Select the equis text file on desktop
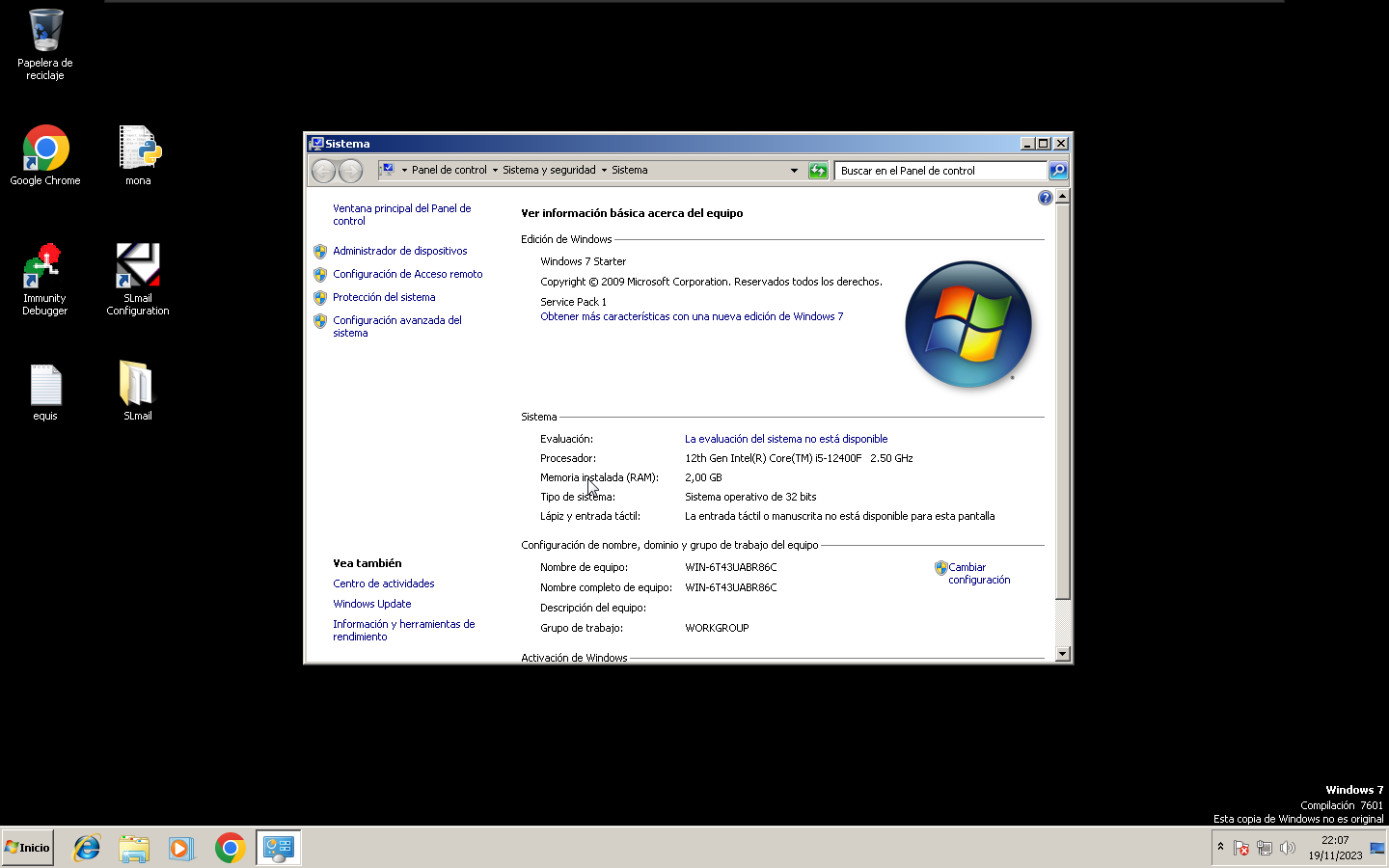Viewport: 1389px width, 868px height. click(45, 393)
